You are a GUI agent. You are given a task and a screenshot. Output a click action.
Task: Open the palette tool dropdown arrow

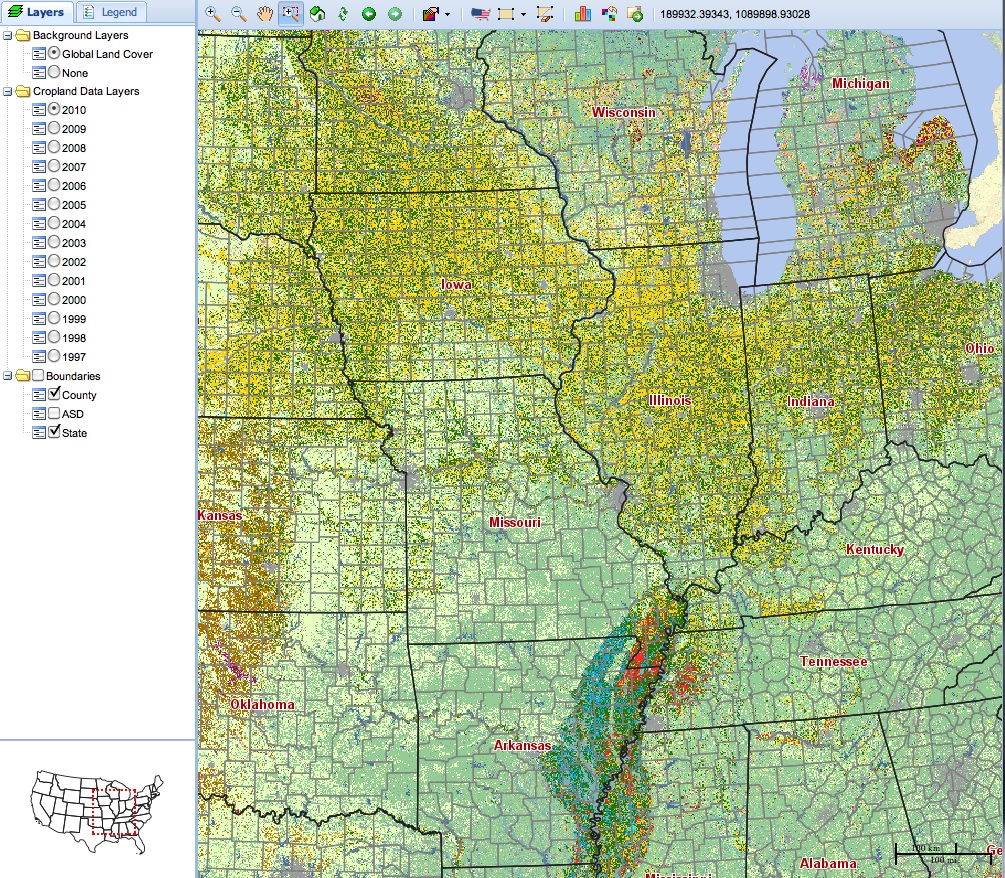[x=447, y=14]
